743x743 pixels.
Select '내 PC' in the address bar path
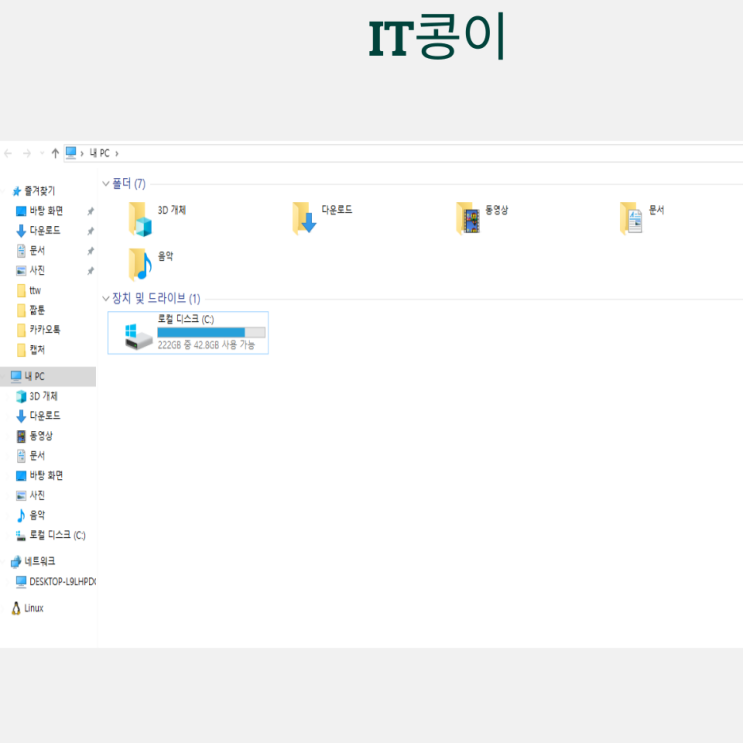pyautogui.click(x=100, y=153)
